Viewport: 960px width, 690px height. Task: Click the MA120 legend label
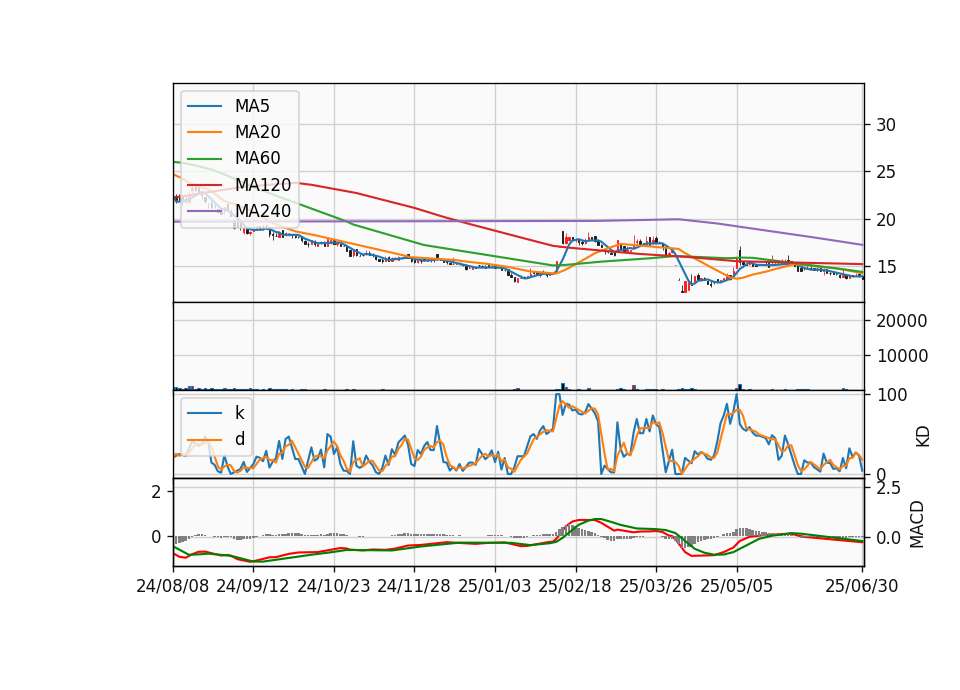pos(263,184)
